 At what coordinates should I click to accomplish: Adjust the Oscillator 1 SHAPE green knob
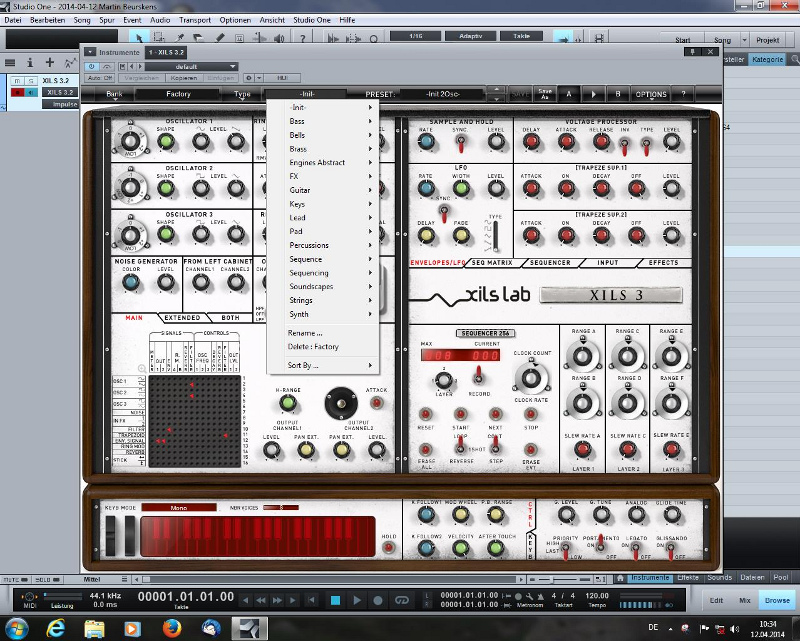pyautogui.click(x=165, y=141)
